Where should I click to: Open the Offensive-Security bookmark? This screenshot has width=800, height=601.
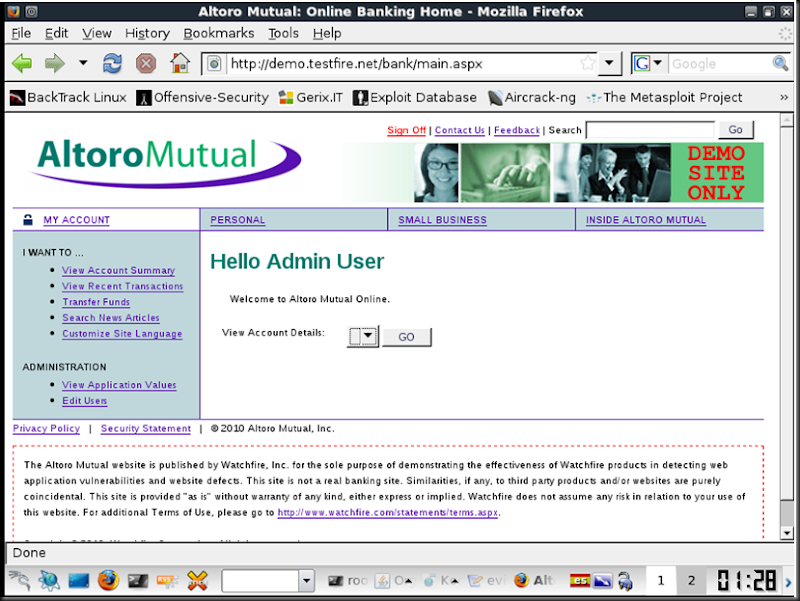[x=203, y=97]
